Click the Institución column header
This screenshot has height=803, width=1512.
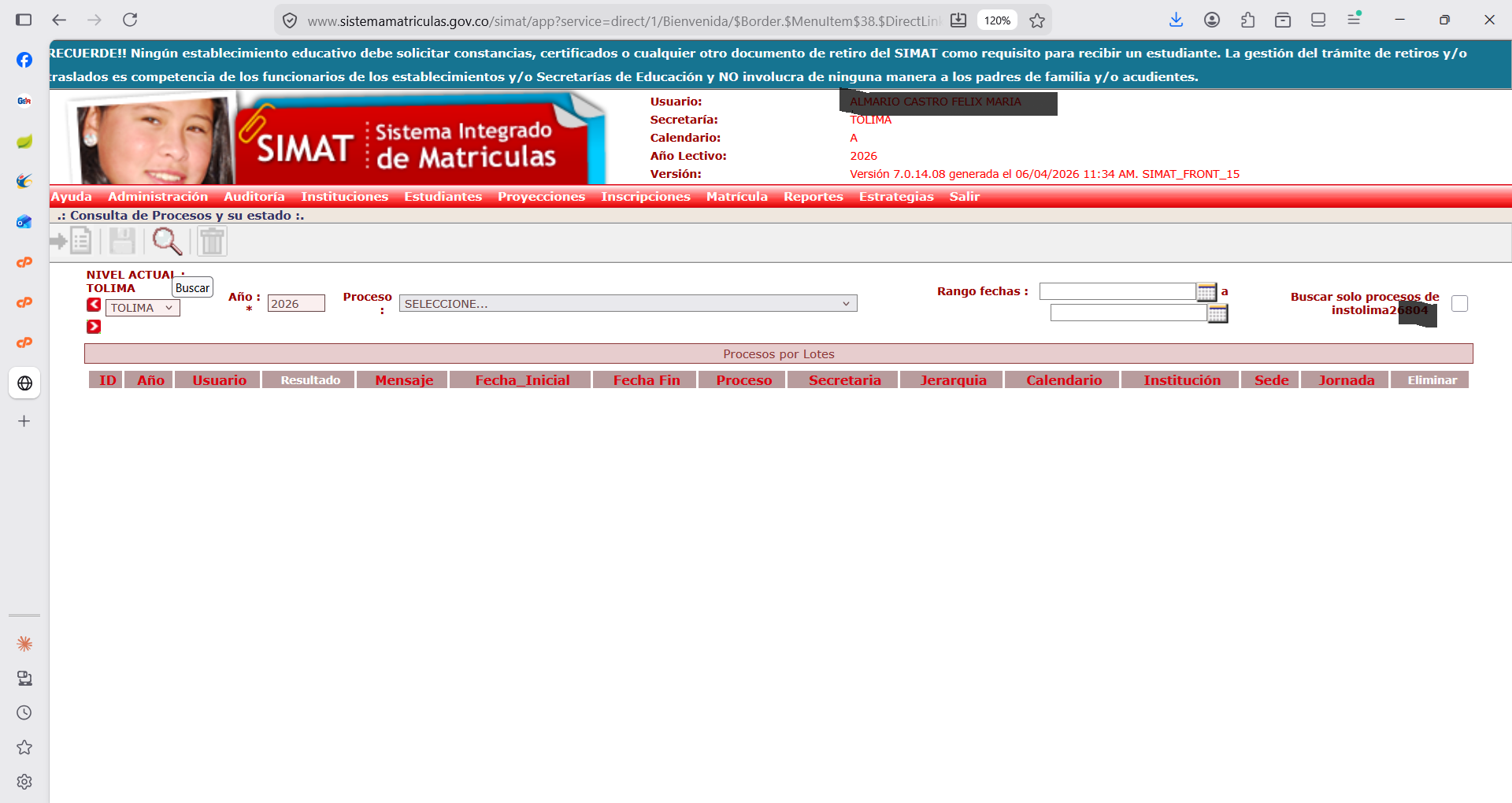[x=1181, y=380]
